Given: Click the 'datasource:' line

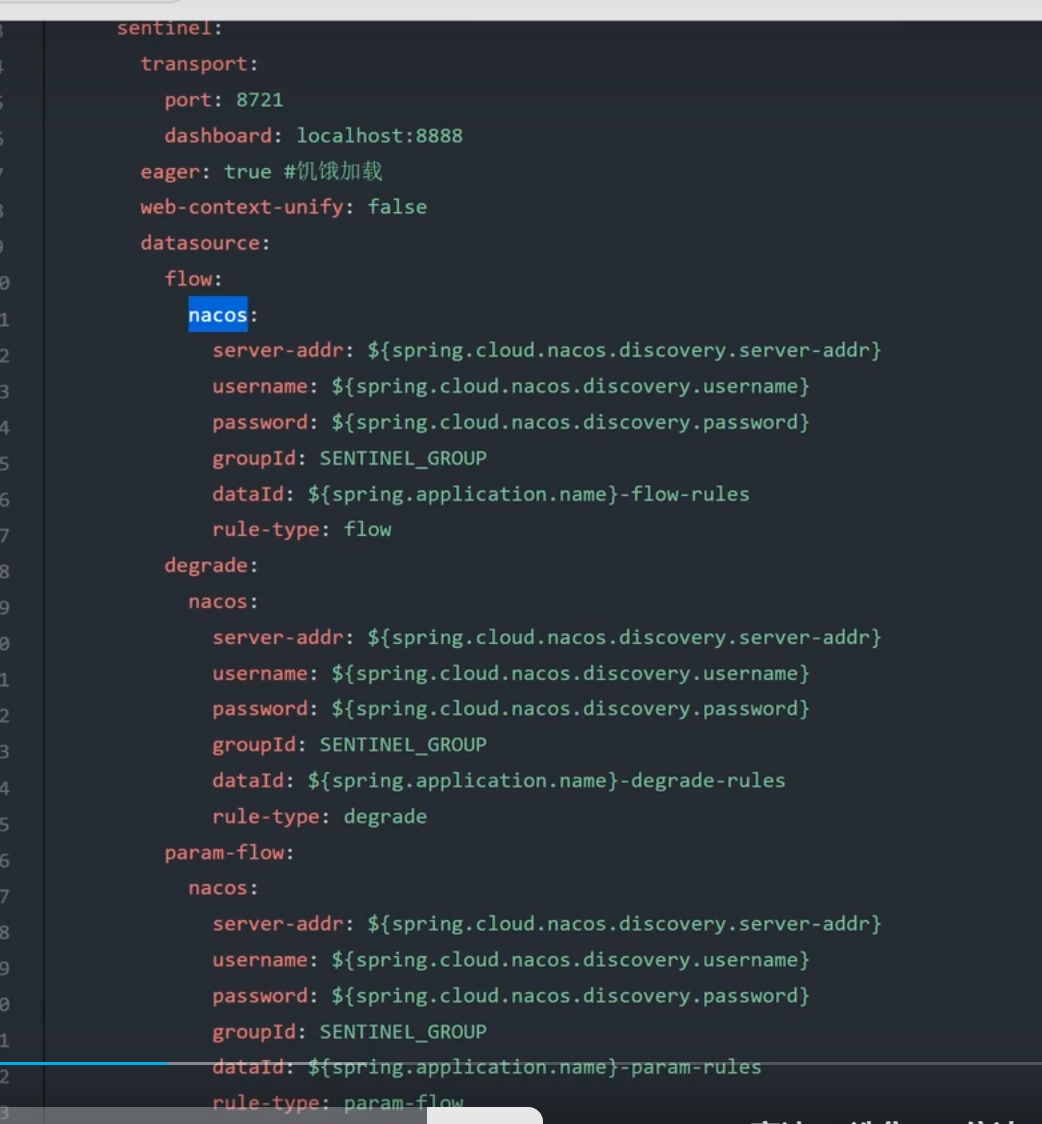Looking at the screenshot, I should (206, 243).
